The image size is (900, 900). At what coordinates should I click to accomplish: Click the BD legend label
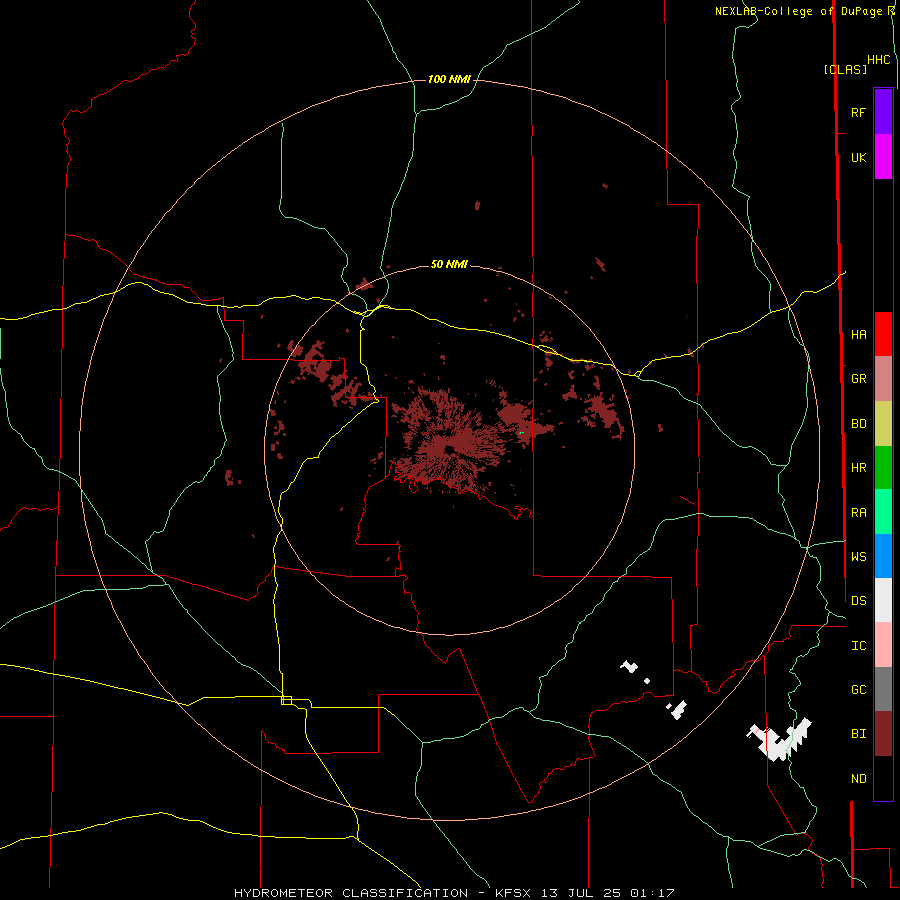click(858, 424)
